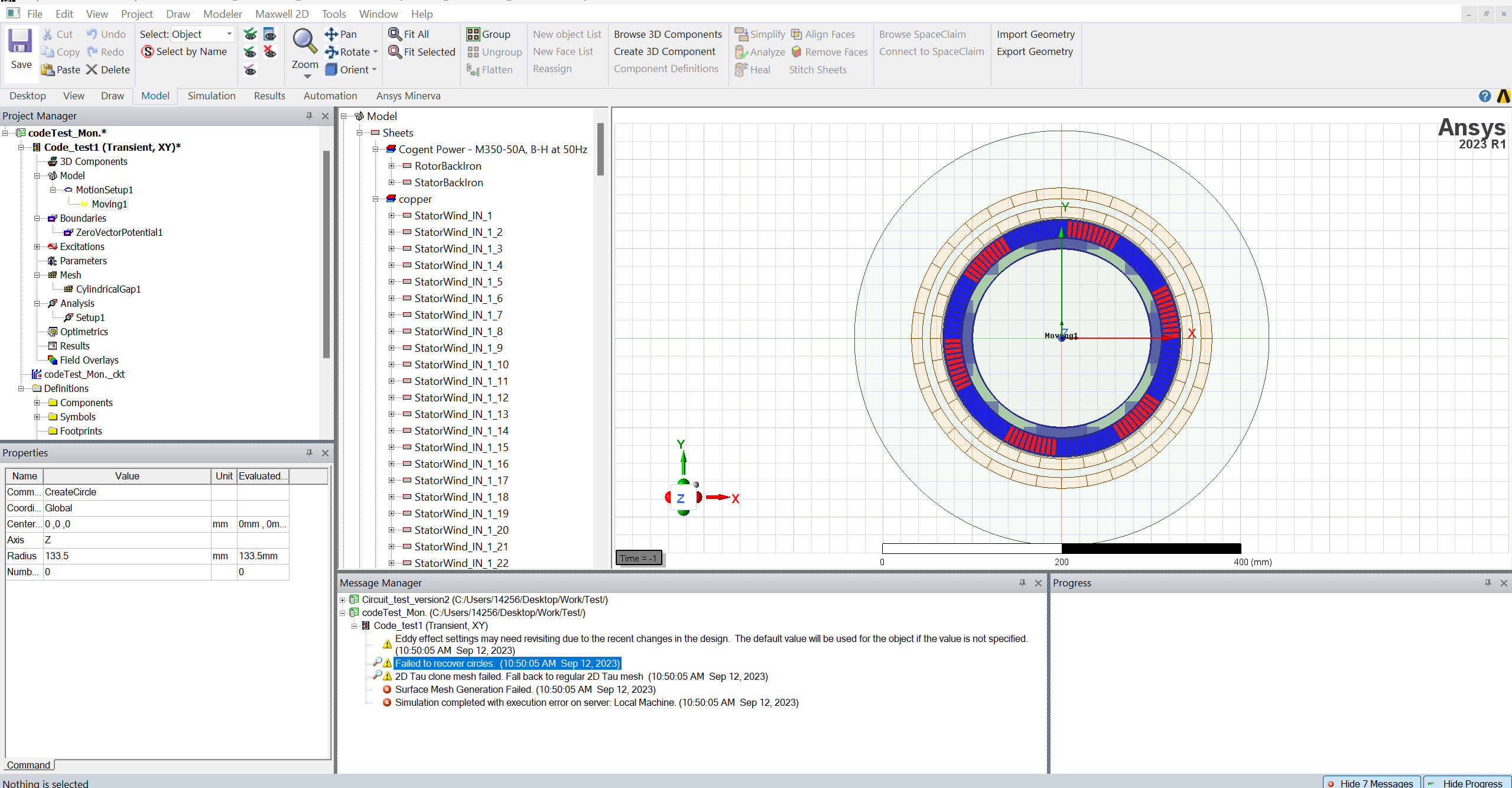This screenshot has width=1512, height=788.
Task: Click the Save floppy disk icon
Action: [x=20, y=41]
